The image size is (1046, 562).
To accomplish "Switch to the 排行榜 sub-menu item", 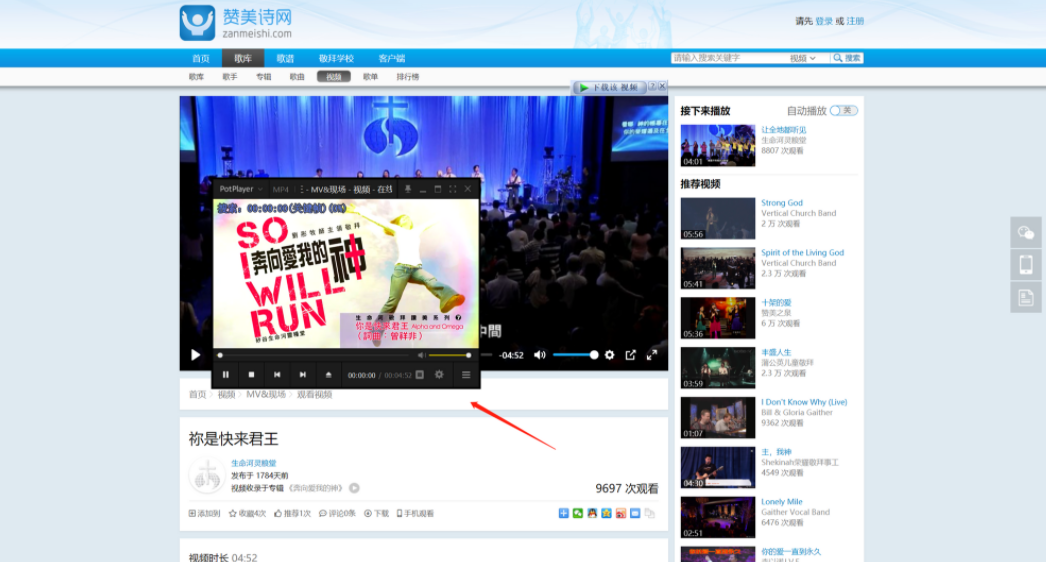I will 408,77.
